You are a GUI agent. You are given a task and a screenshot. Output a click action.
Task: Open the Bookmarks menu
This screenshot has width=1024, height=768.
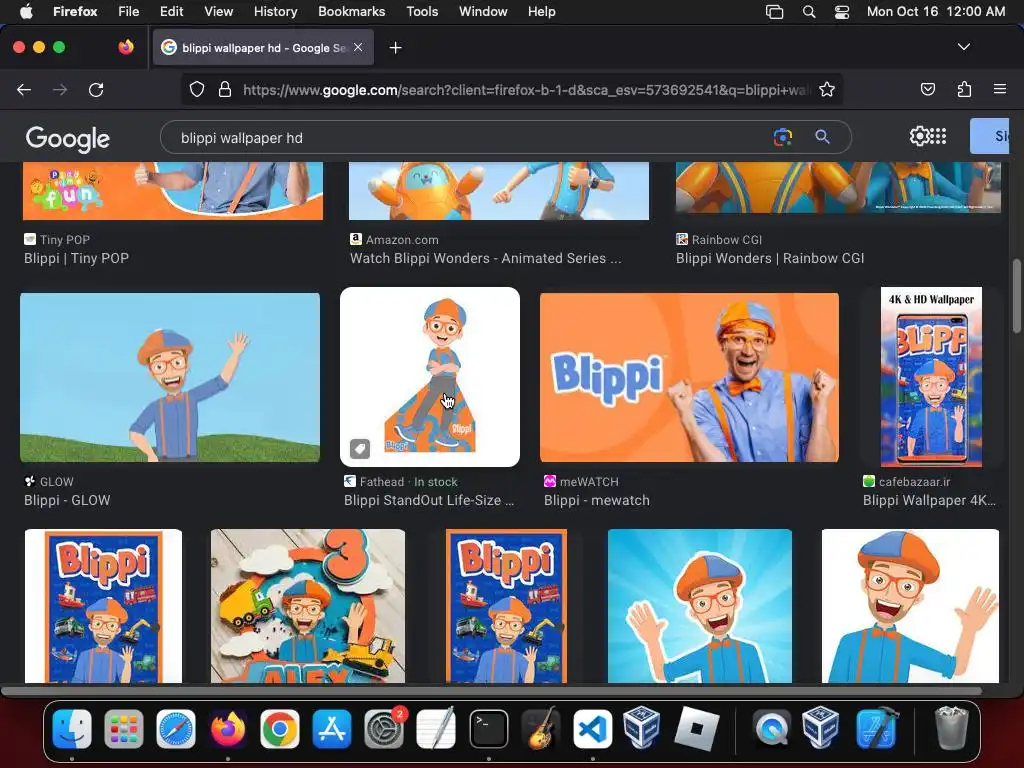(x=351, y=11)
